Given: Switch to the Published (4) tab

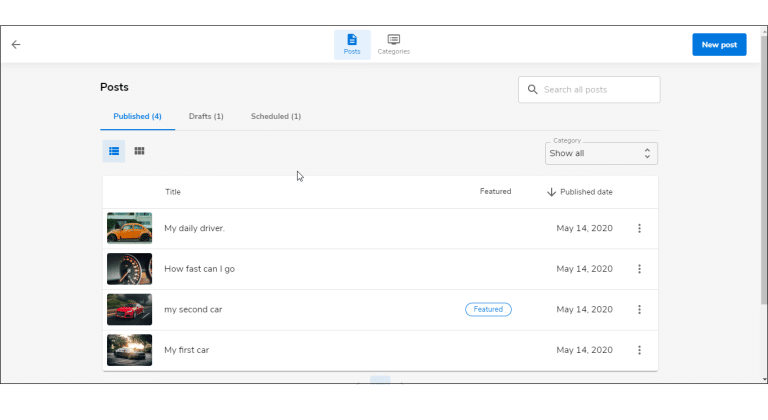Looking at the screenshot, I should (x=137, y=117).
